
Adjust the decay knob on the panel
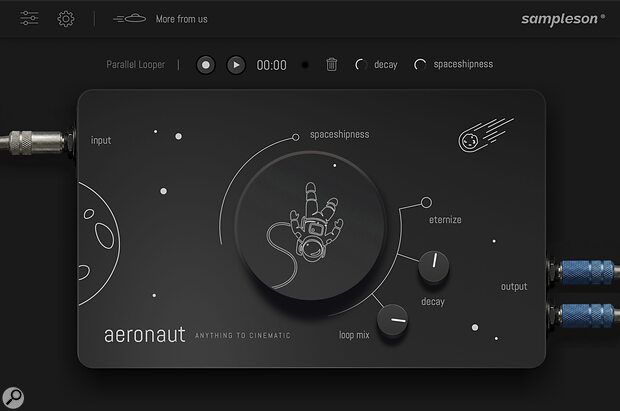tap(433, 266)
